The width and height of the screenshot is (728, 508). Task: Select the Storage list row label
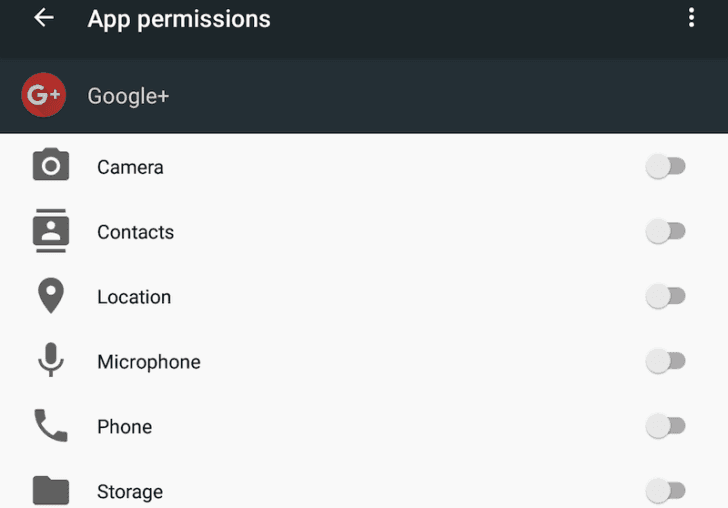[x=130, y=492]
